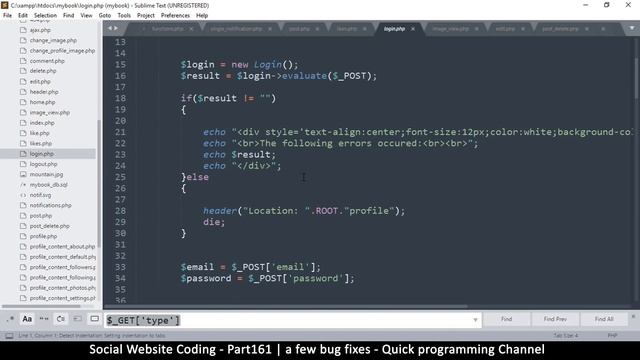Open change_image.php in the sidebar
Image resolution: width=640 pixels, height=360 pixels.
click(x=53, y=40)
